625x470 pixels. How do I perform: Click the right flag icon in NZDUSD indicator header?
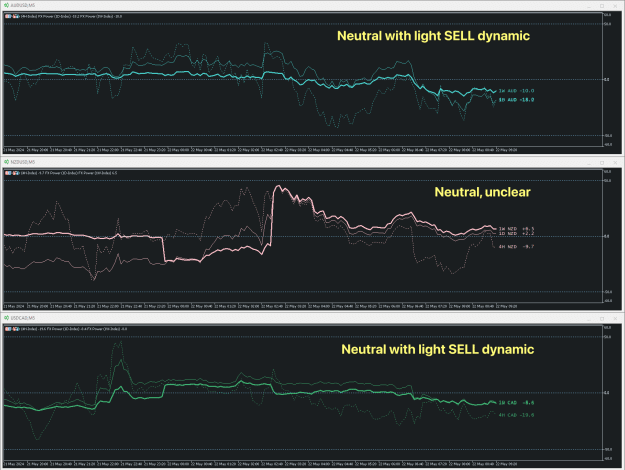coord(16,173)
